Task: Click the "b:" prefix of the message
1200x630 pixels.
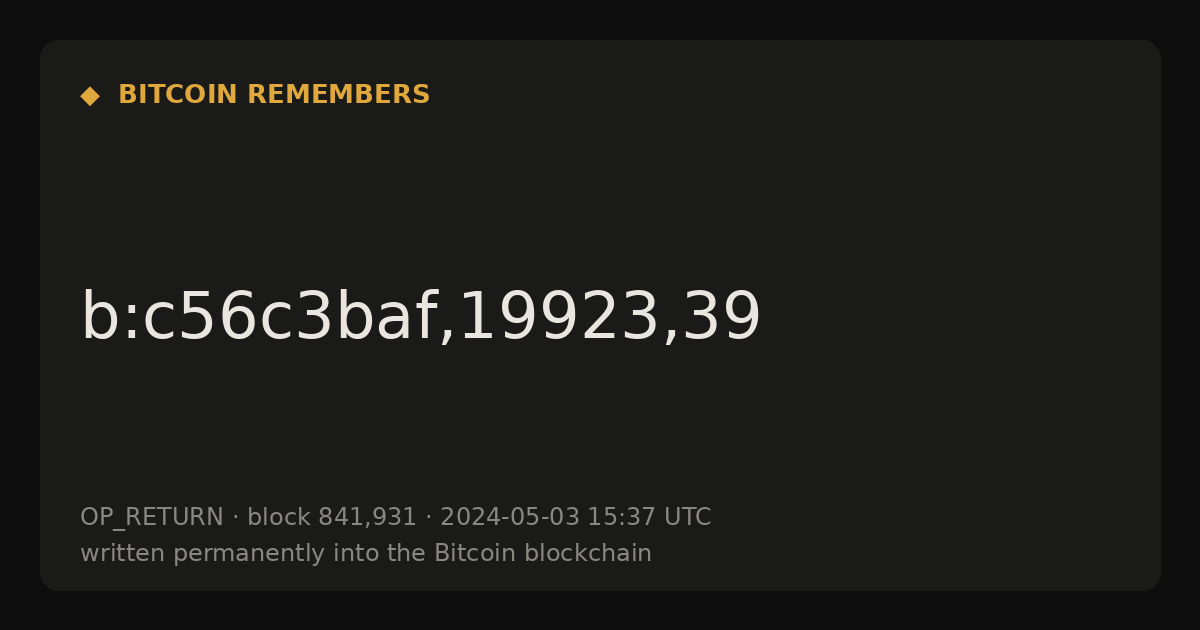Action: [111, 318]
